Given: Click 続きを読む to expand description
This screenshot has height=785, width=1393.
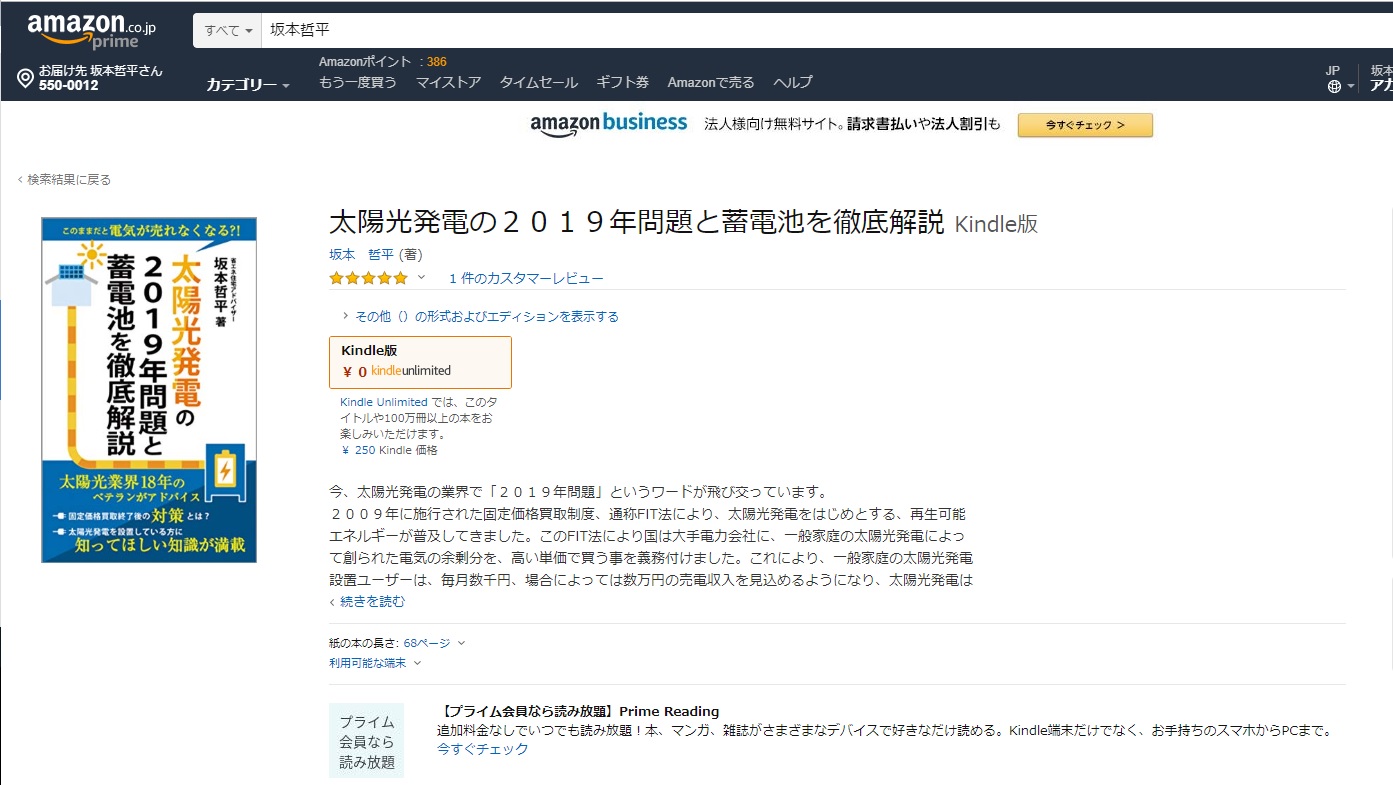Looking at the screenshot, I should click(372, 601).
